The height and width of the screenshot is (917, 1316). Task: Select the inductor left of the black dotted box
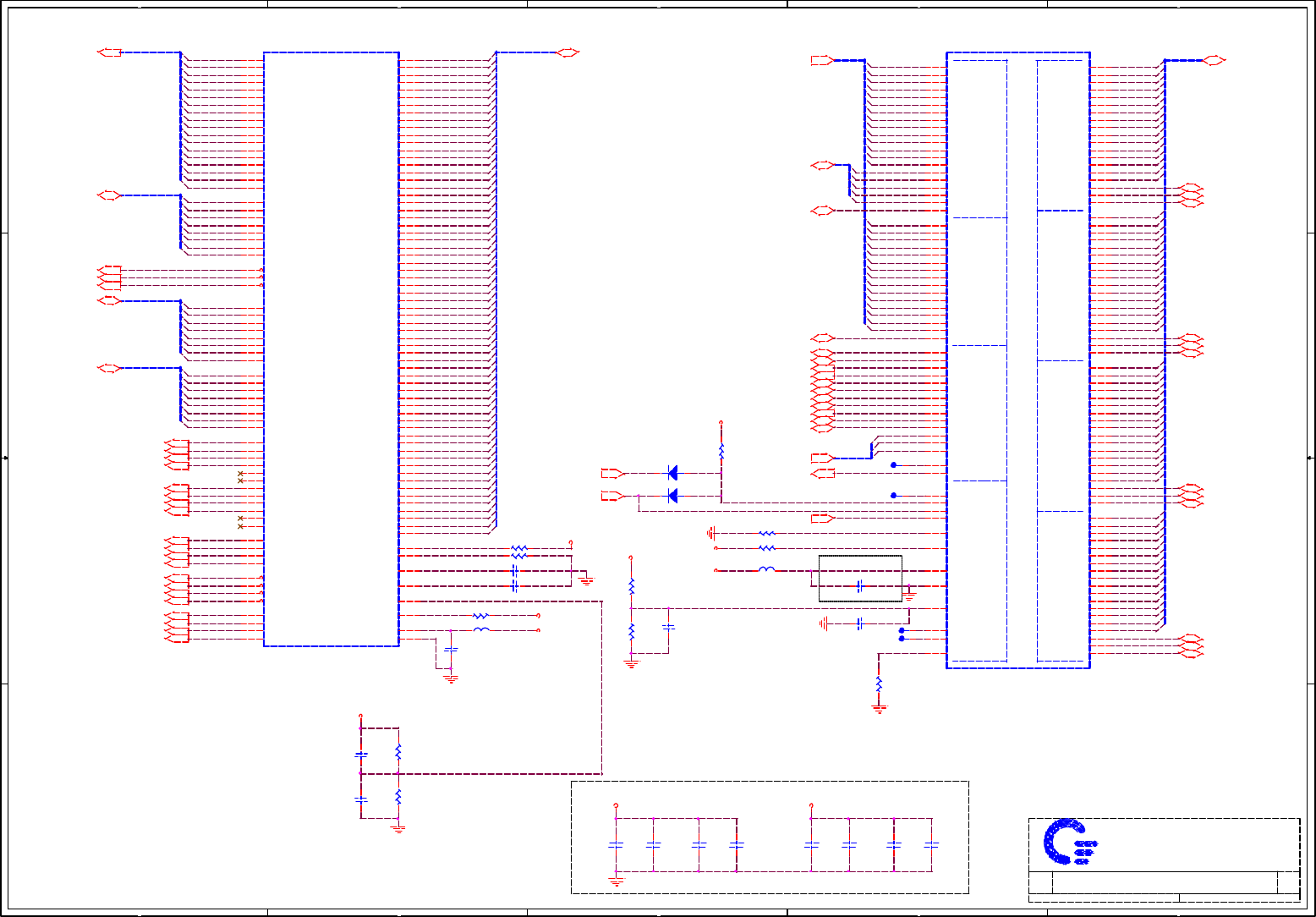tap(766, 570)
